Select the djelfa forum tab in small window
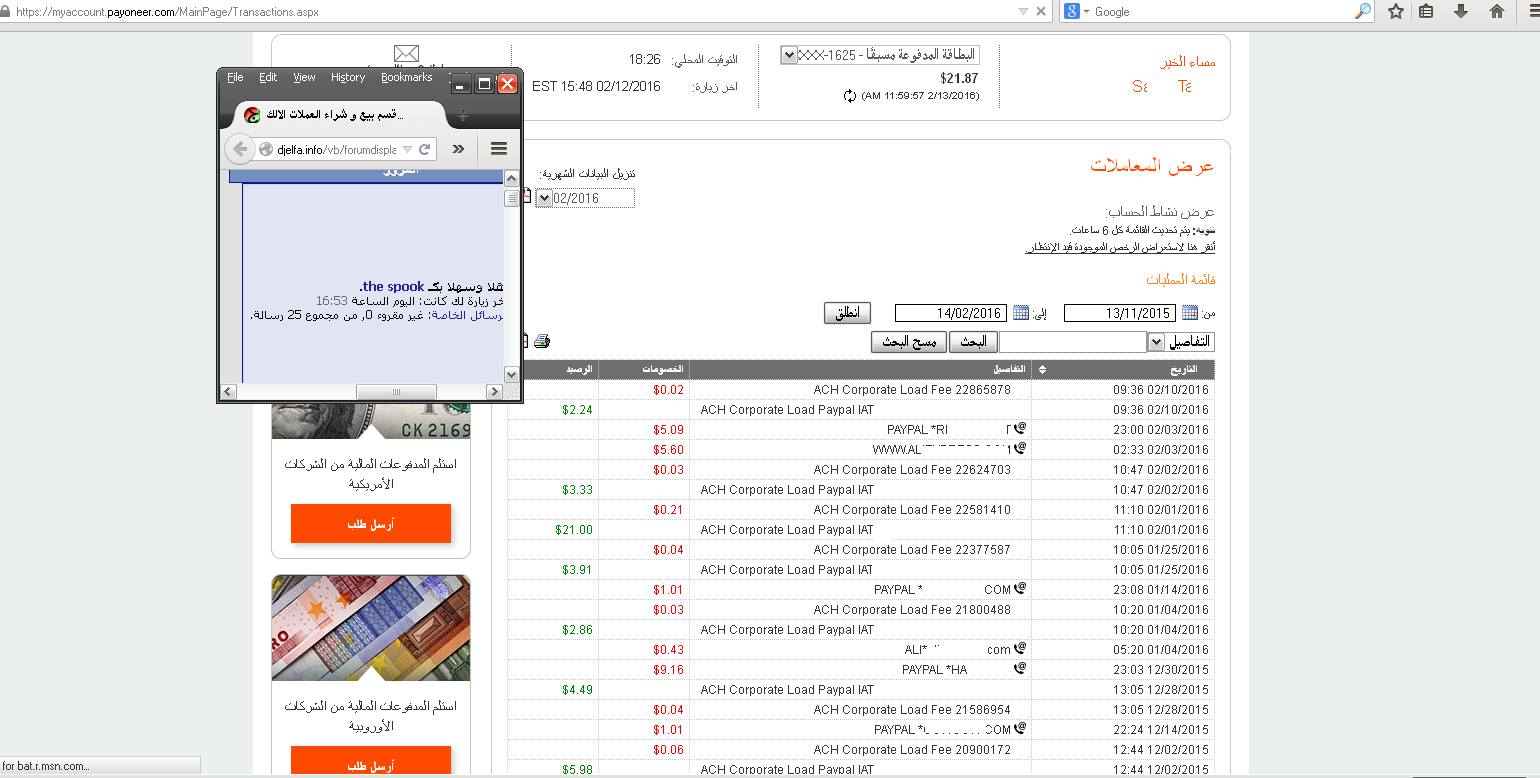 pos(337,115)
